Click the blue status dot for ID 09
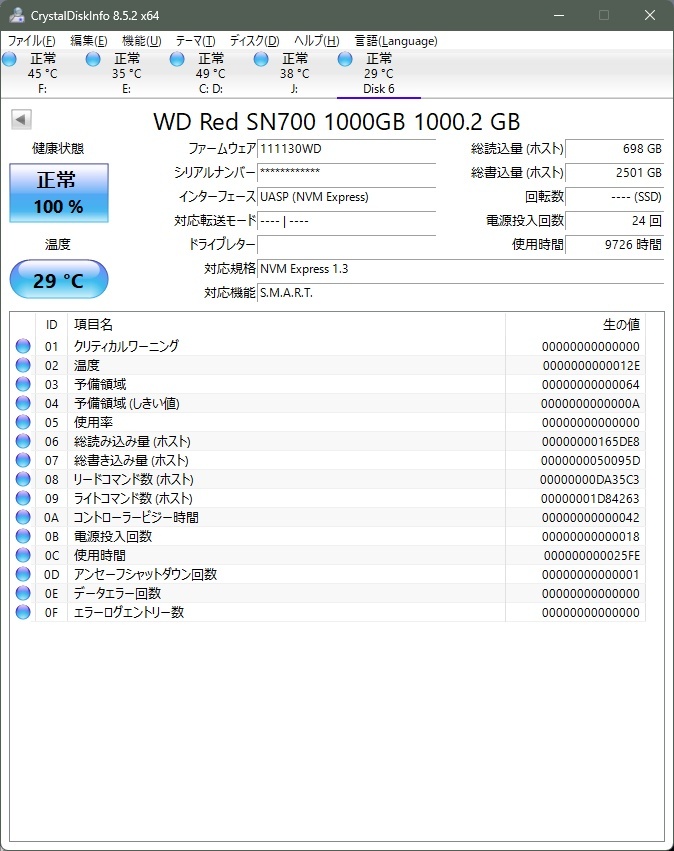Viewport: 674px width, 851px height. point(23,498)
